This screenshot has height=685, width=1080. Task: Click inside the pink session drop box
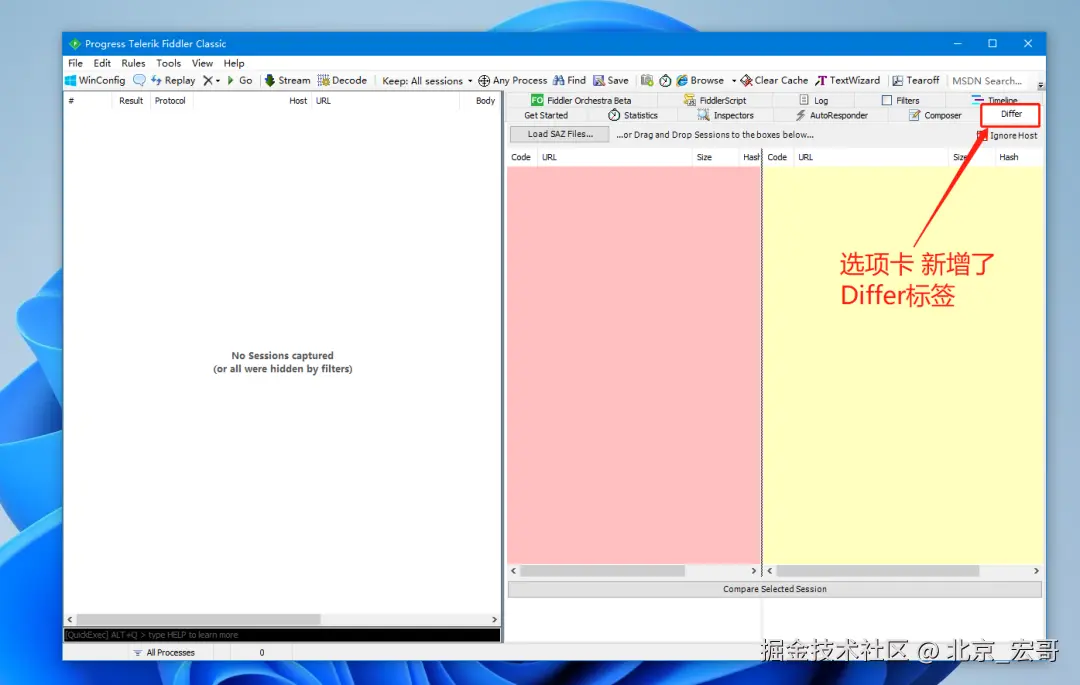(634, 365)
